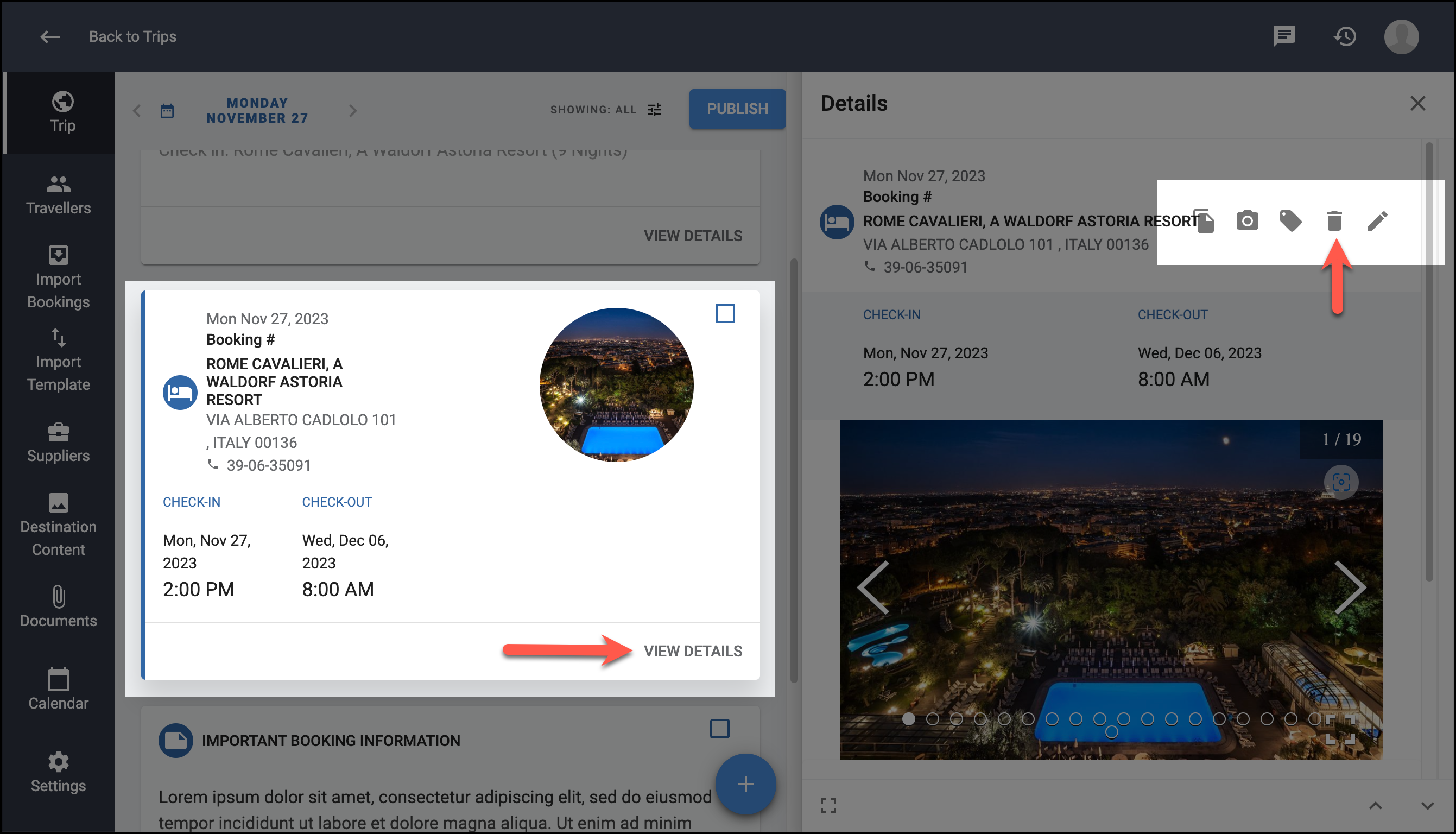Show the next gallery photo
The image size is (1456, 834).
click(1350, 587)
